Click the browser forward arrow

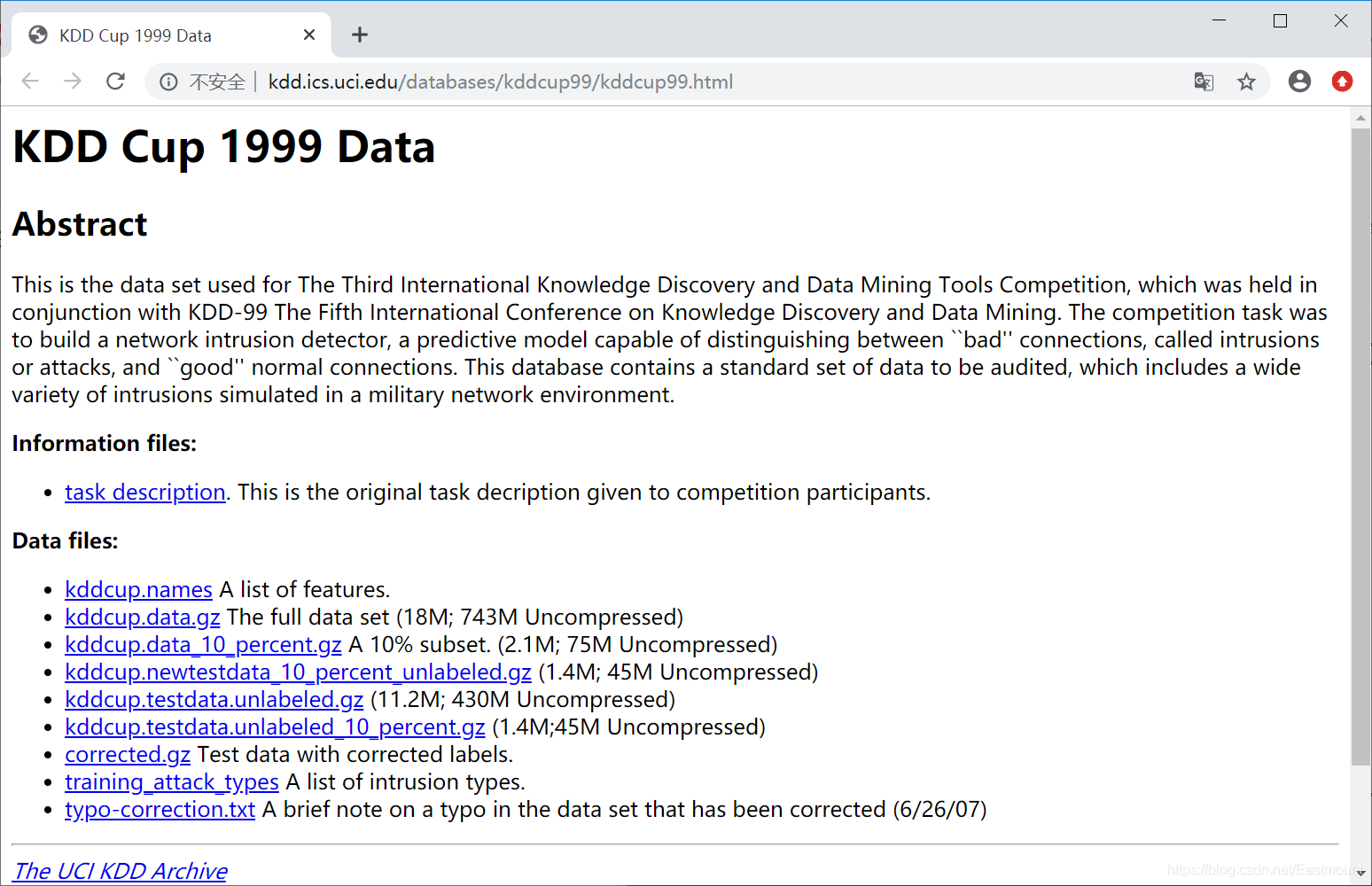coord(73,82)
